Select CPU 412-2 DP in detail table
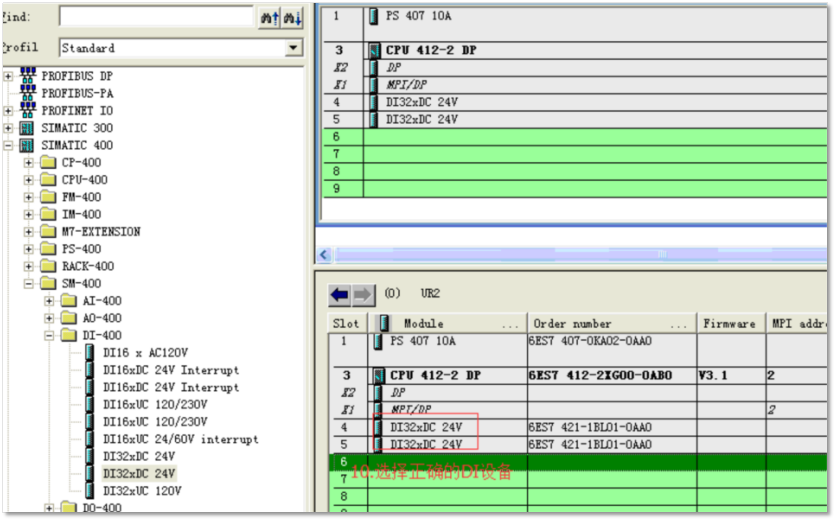 (x=435, y=375)
